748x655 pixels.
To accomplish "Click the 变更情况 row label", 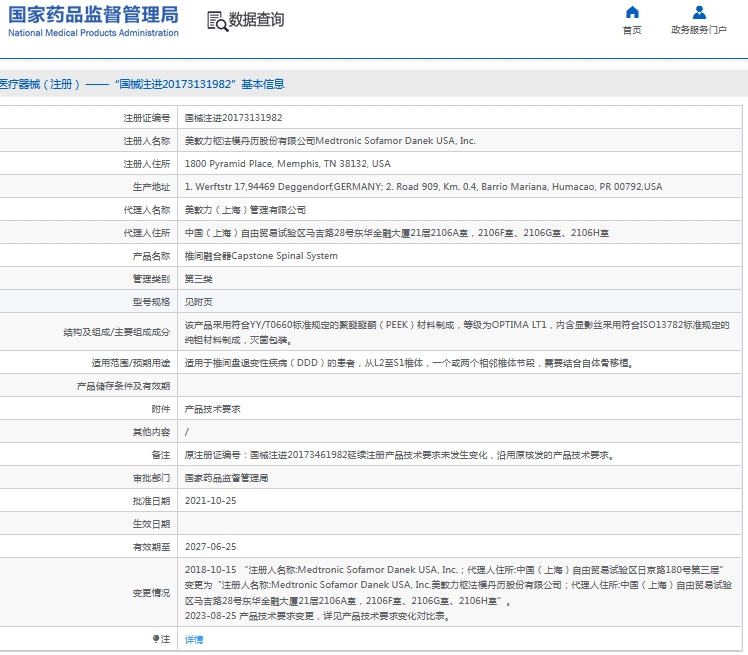I will [x=151, y=593].
